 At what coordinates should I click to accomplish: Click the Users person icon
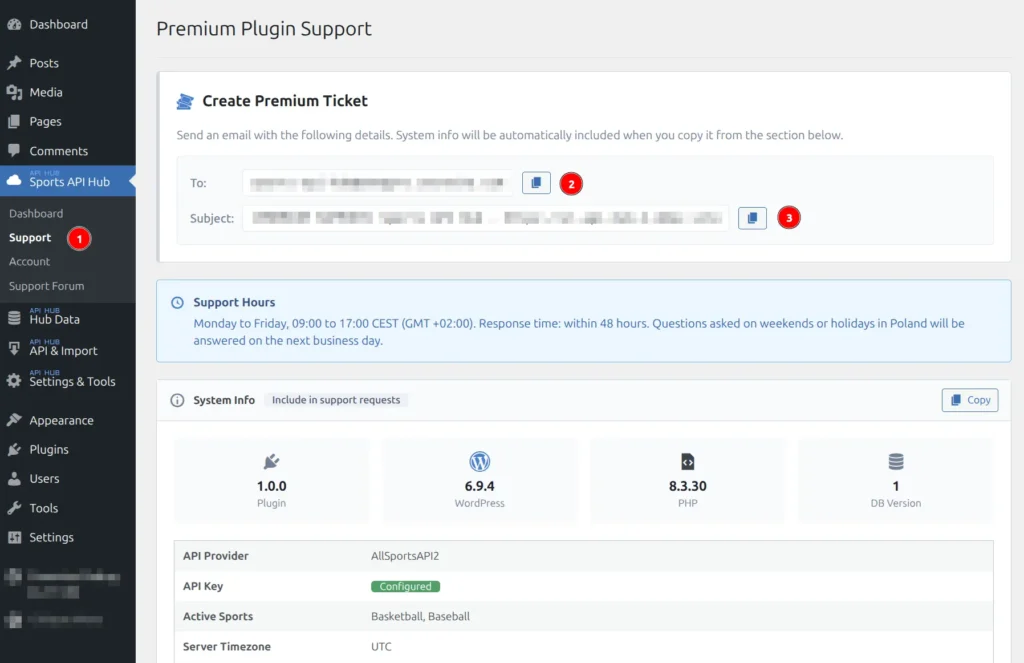(14, 479)
